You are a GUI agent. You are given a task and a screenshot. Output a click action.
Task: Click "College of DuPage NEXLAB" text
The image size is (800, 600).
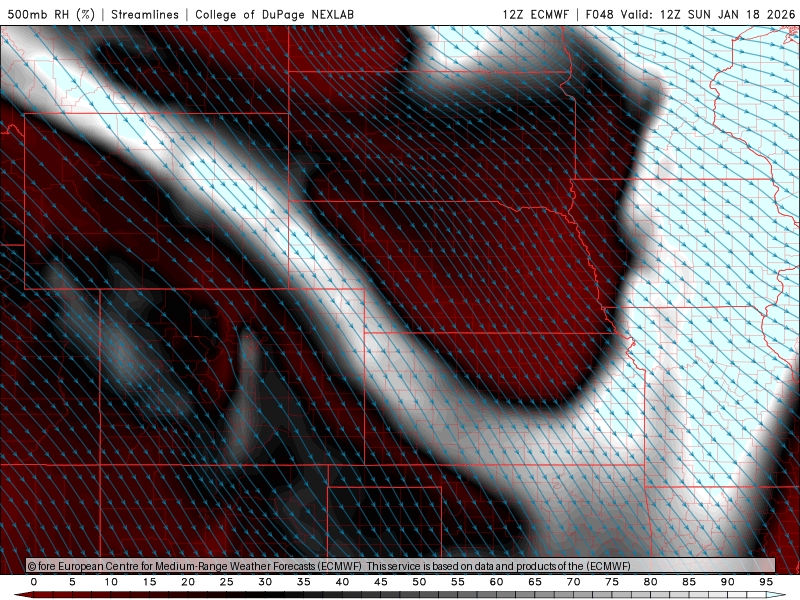[274, 14]
